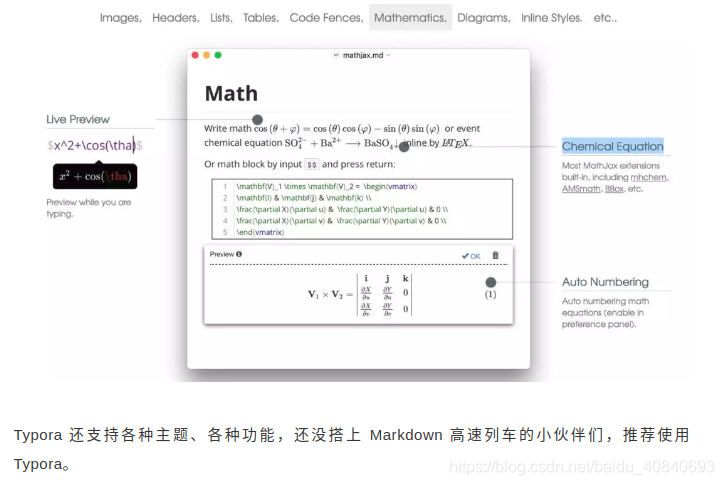Click the inline $$ code snippet
The width and height of the screenshot is (724, 485).
312,164
